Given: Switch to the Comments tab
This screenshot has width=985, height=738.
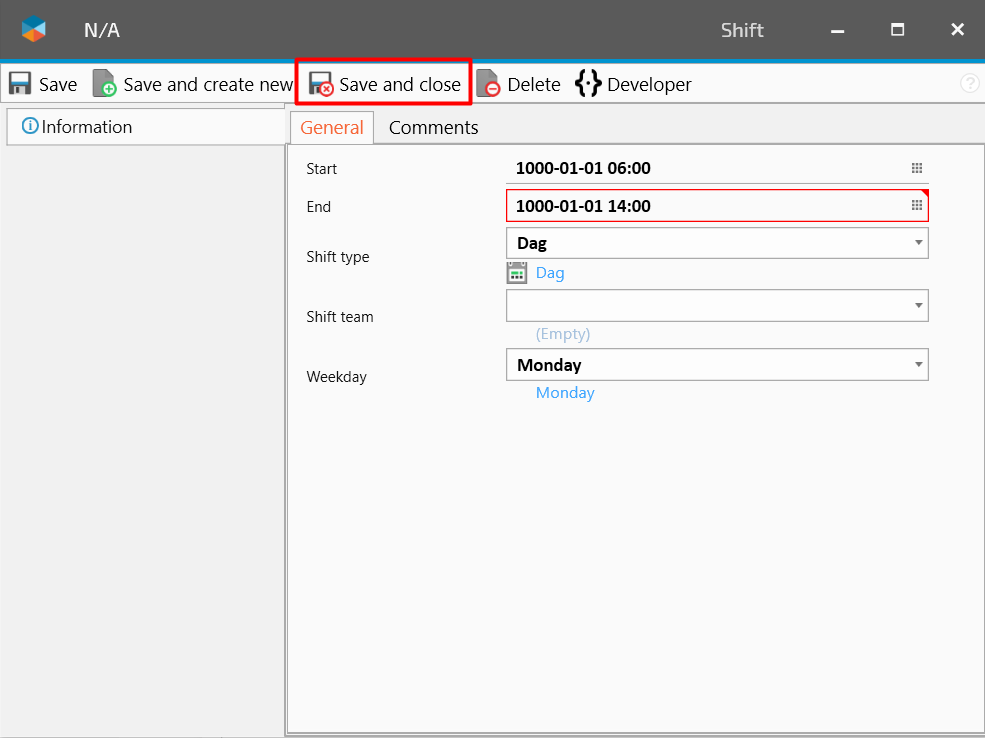Looking at the screenshot, I should click(433, 128).
